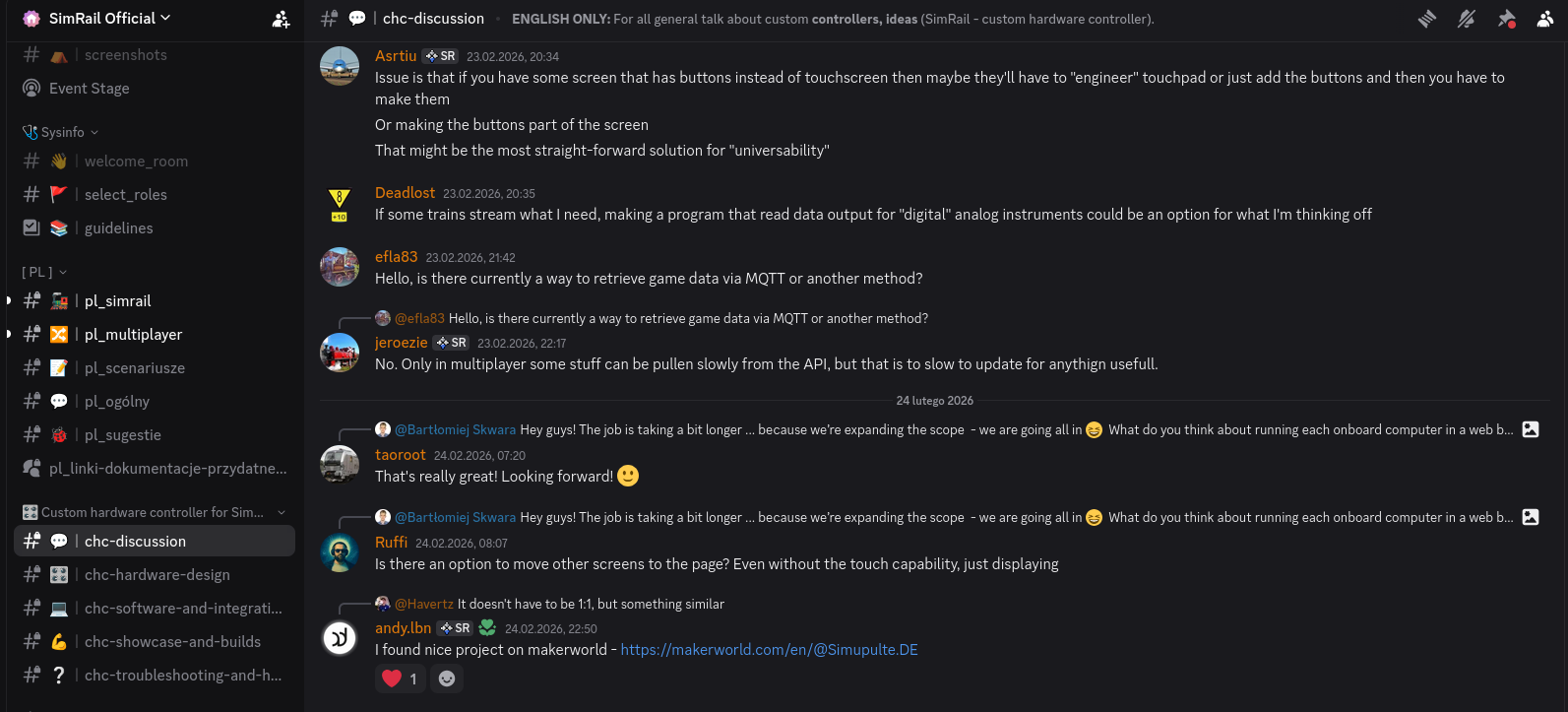The image size is (1568, 712).
Task: Toggle the member list panel
Action: pyautogui.click(x=1545, y=19)
